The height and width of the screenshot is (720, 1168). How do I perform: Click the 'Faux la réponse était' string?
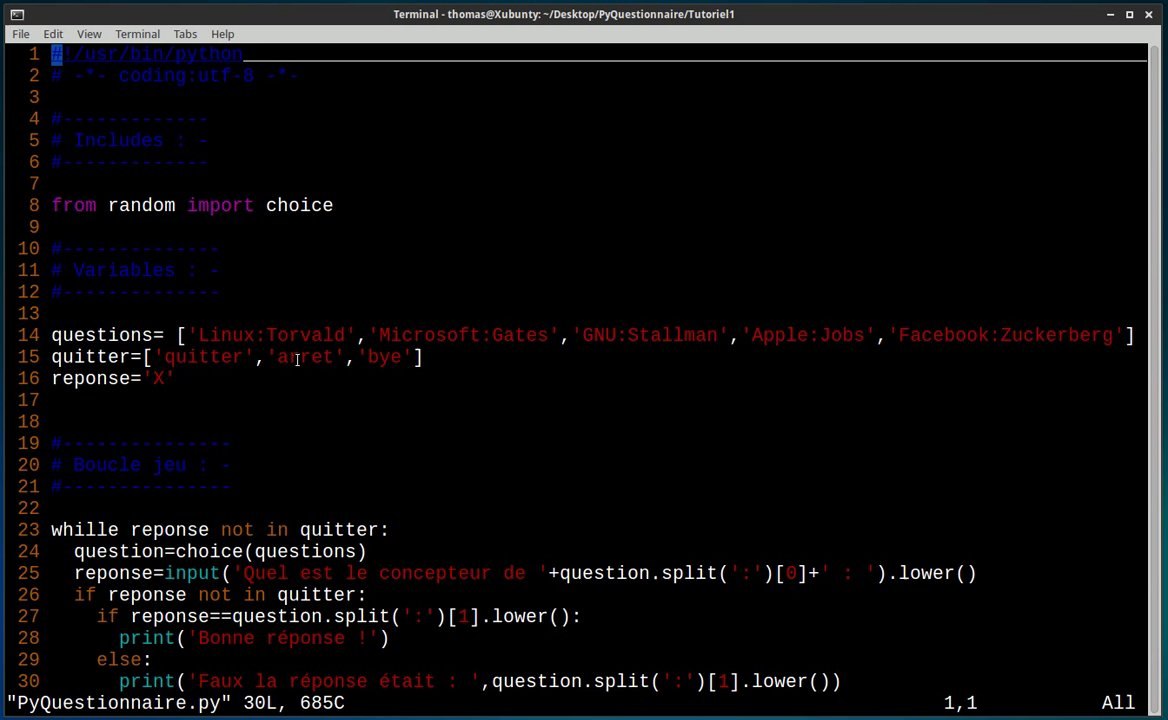(334, 681)
